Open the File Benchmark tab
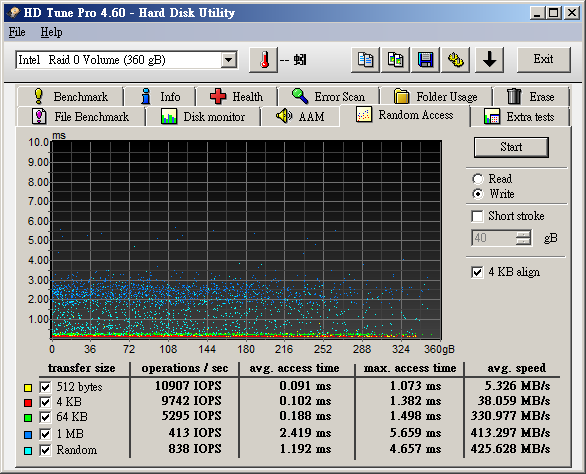 (x=81, y=117)
